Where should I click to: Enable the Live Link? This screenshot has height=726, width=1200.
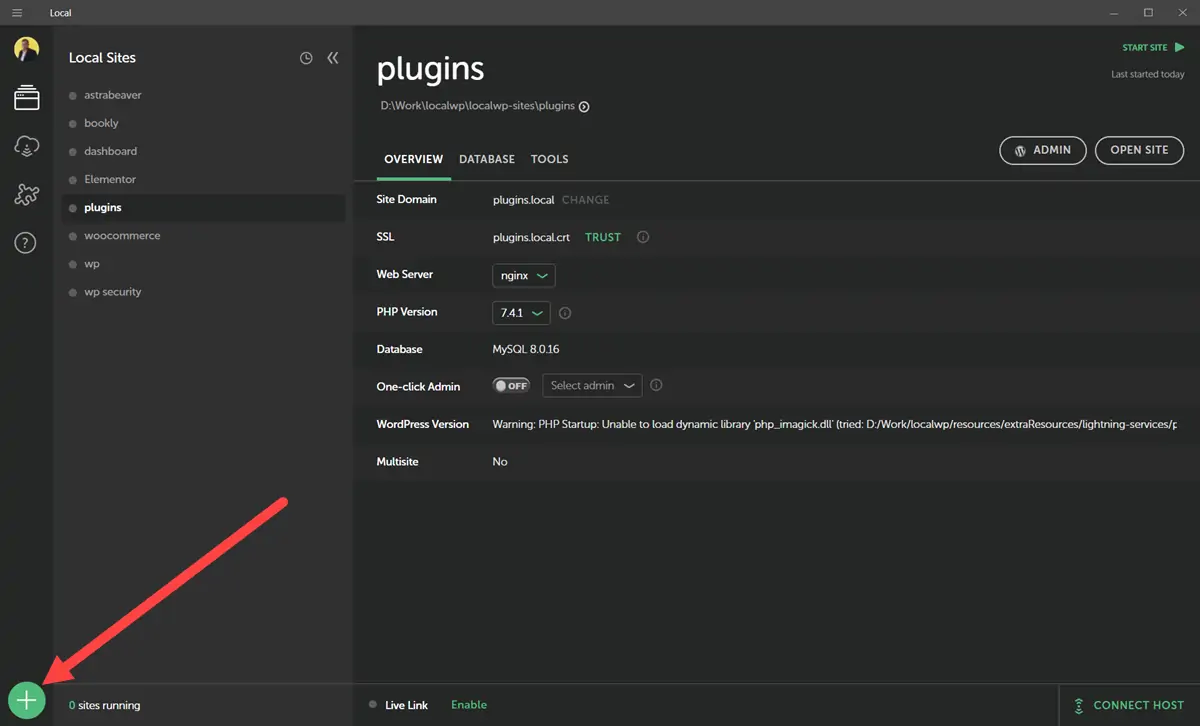[468, 705]
